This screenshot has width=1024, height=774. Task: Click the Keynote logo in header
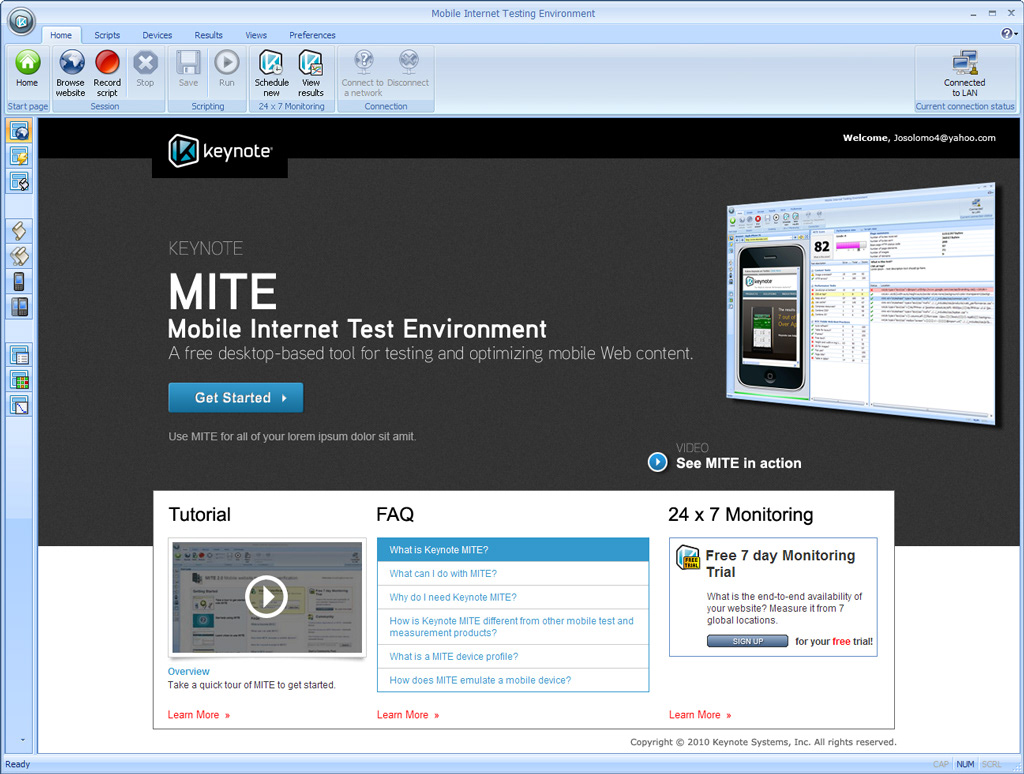click(x=220, y=151)
